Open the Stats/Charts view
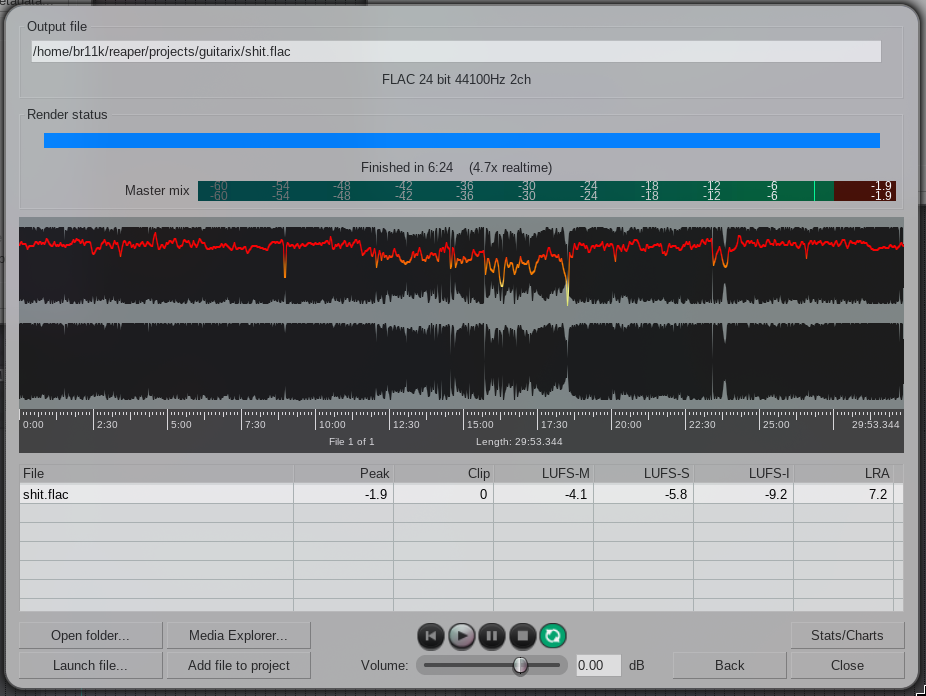 tap(846, 635)
